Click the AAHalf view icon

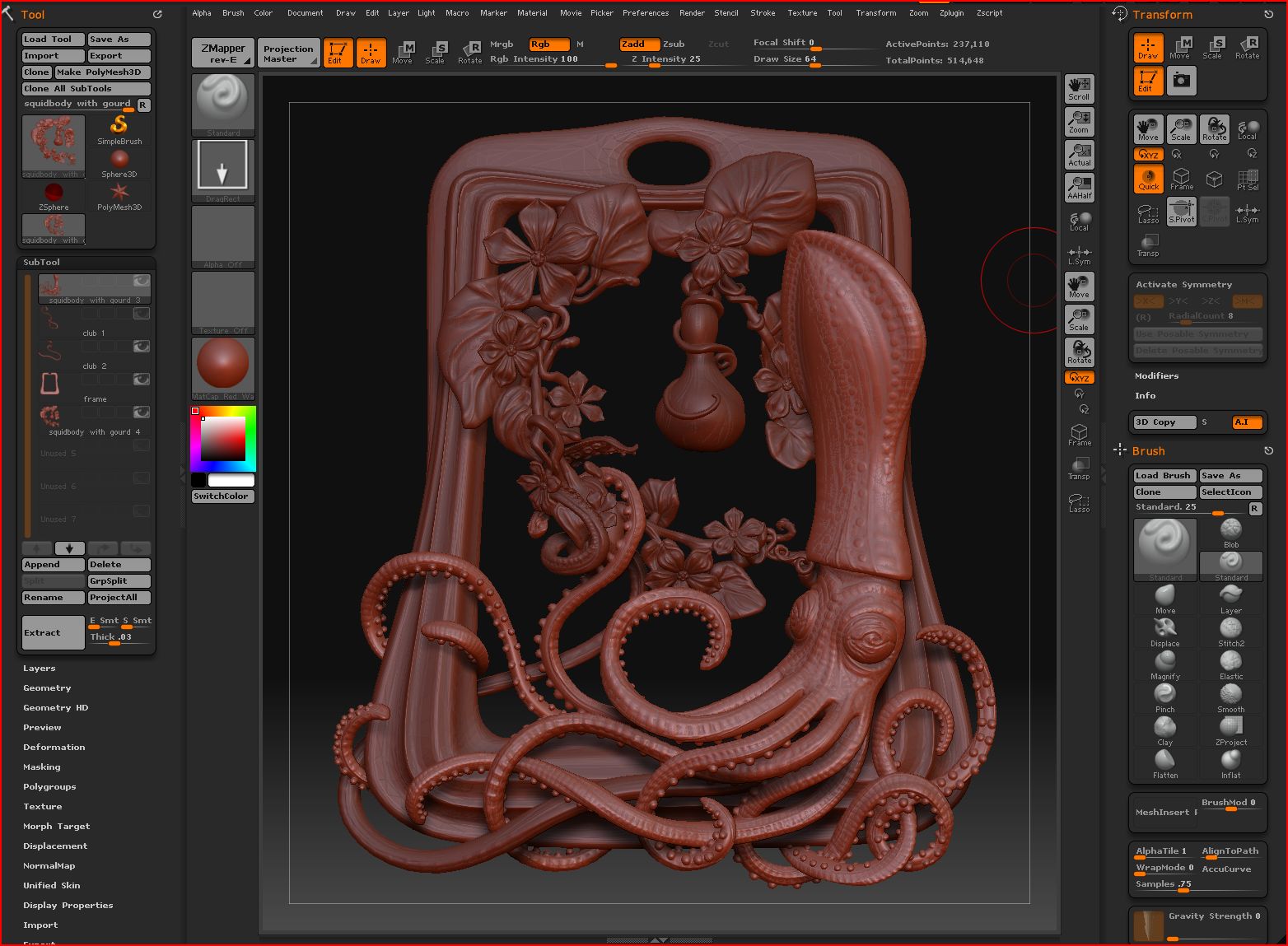pyautogui.click(x=1079, y=187)
